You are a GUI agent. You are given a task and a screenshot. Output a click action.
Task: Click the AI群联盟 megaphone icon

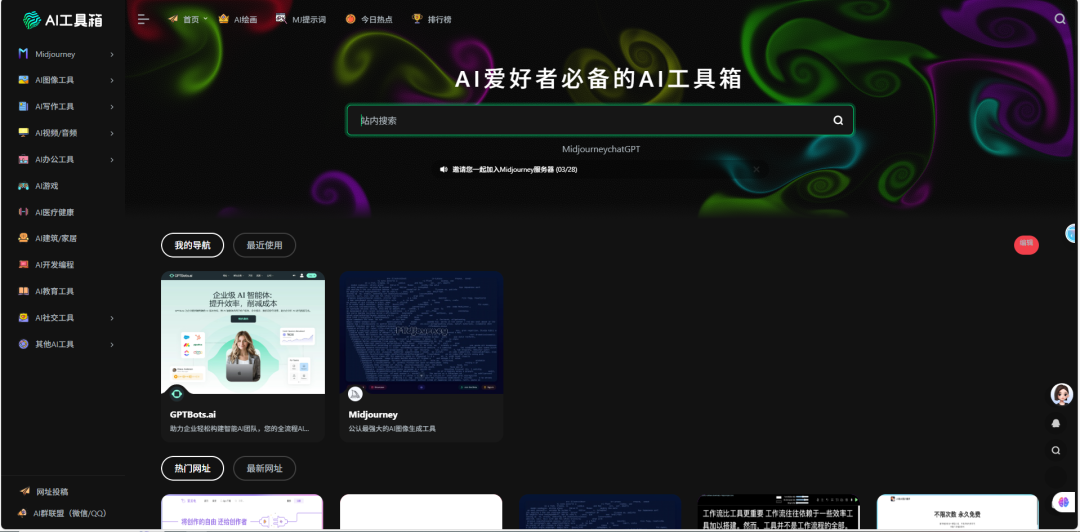[22, 513]
